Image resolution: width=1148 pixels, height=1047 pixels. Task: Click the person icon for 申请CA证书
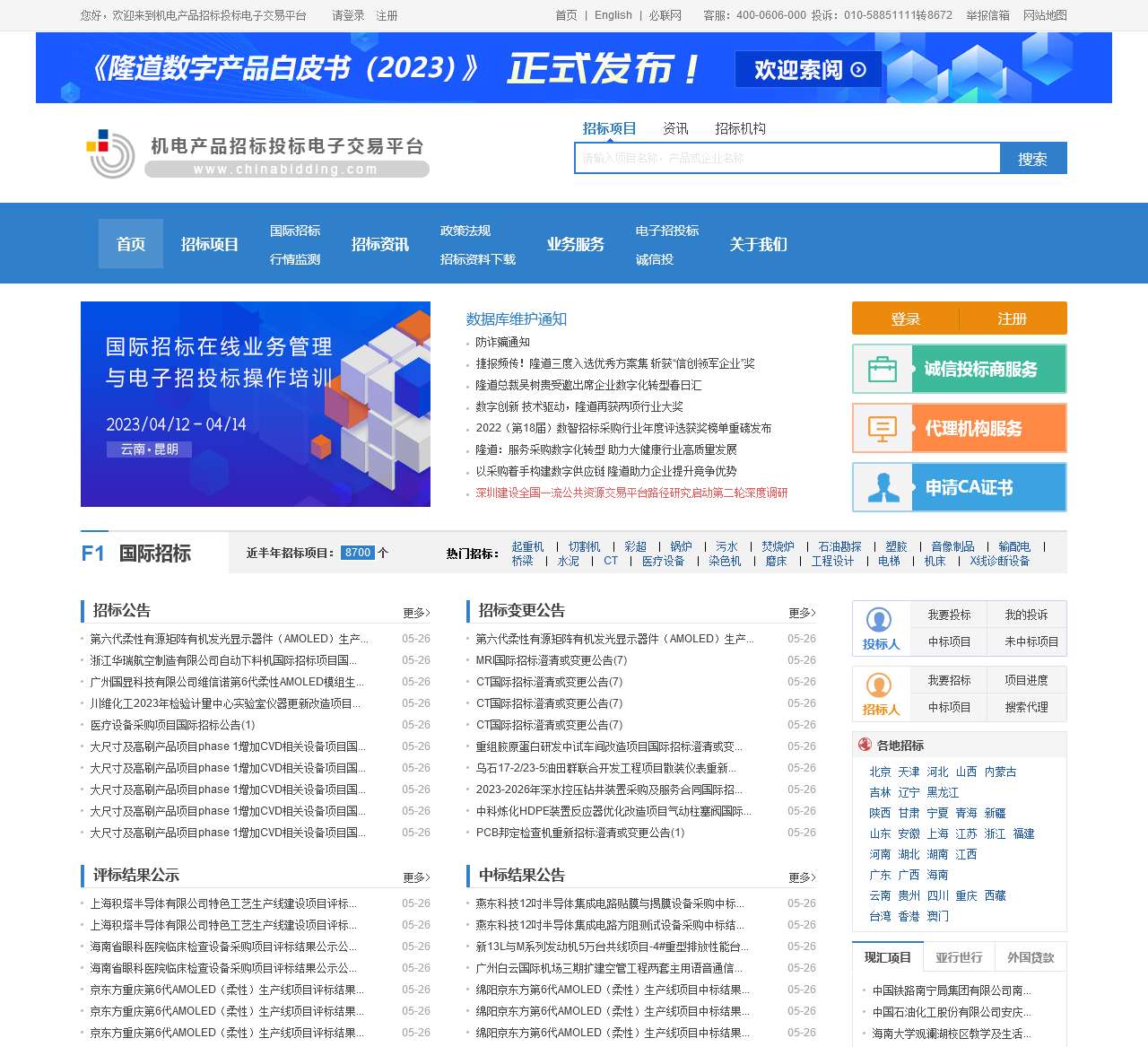pyautogui.click(x=883, y=487)
